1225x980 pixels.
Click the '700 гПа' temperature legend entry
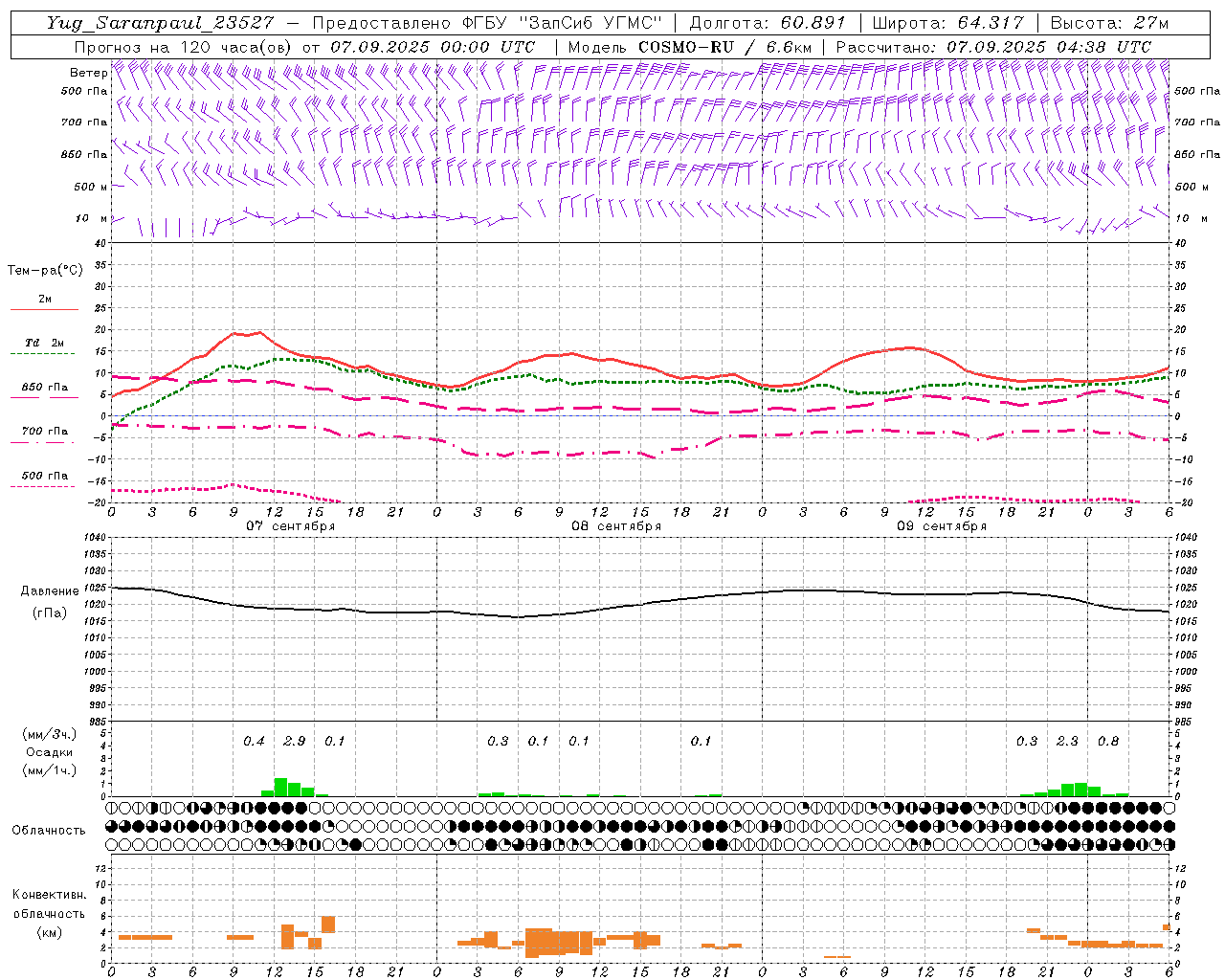click(x=45, y=431)
